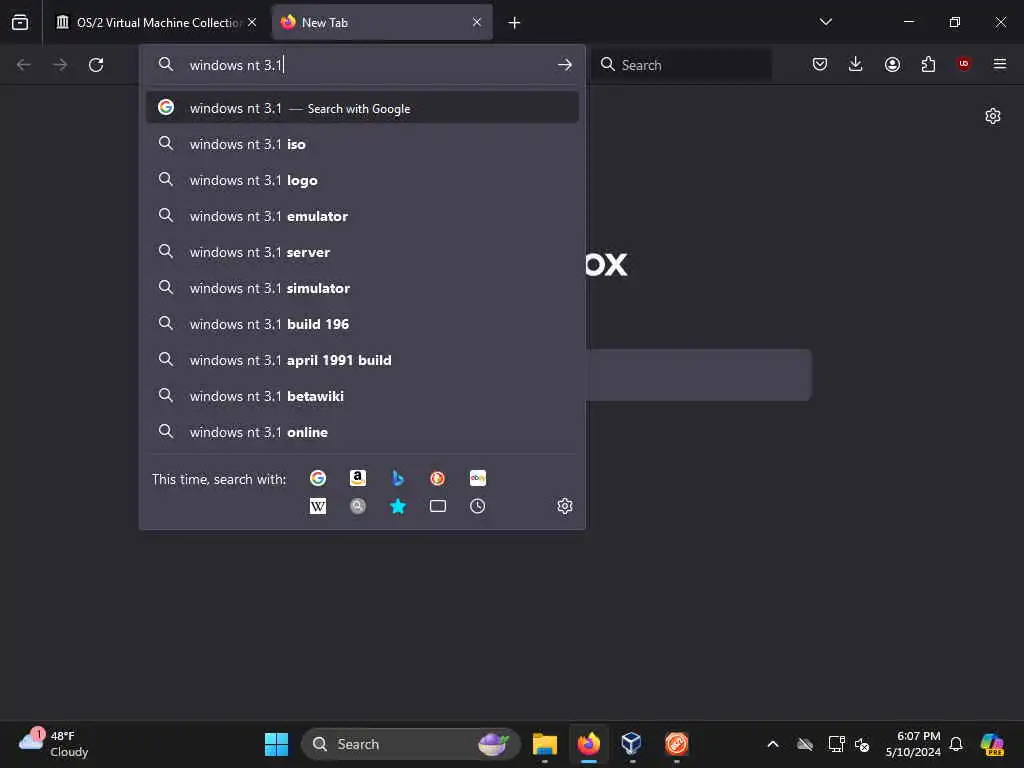The height and width of the screenshot is (768, 1024).
Task: Open the uBlock Origin extension
Action: (x=964, y=63)
